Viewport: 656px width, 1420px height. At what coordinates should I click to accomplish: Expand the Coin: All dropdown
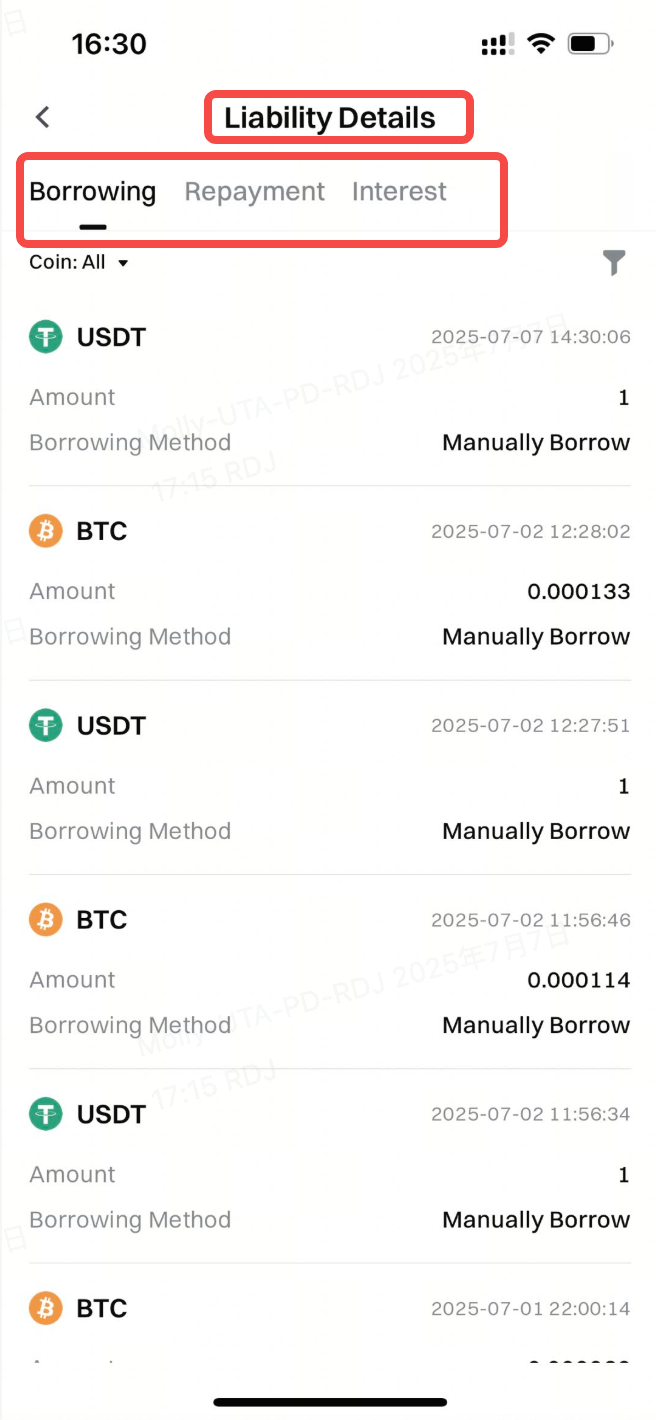[80, 263]
